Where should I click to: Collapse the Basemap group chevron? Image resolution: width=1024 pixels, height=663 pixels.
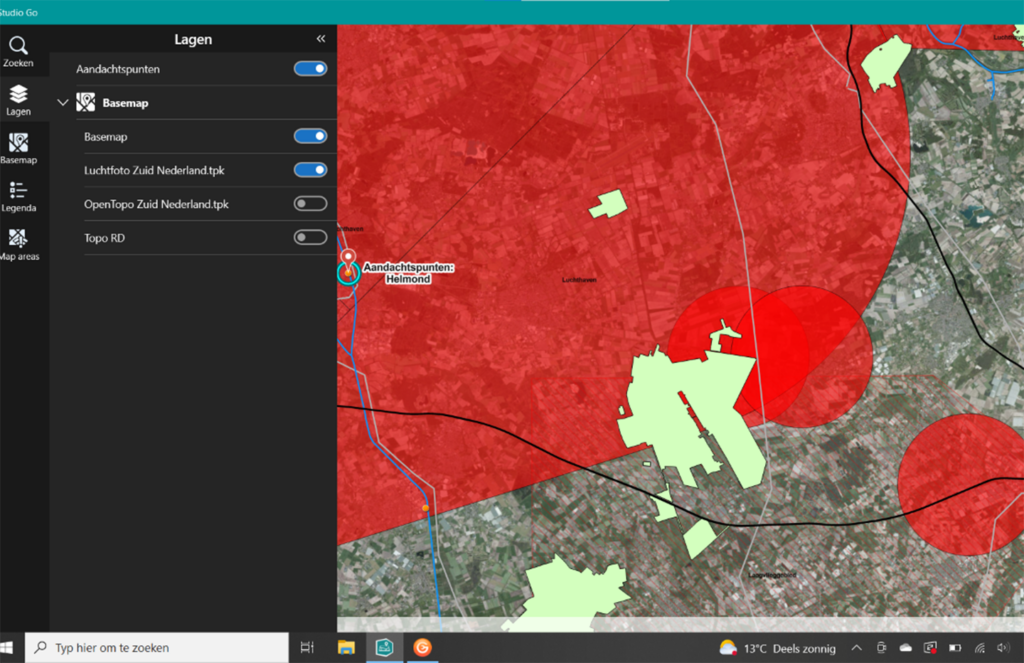(x=63, y=103)
